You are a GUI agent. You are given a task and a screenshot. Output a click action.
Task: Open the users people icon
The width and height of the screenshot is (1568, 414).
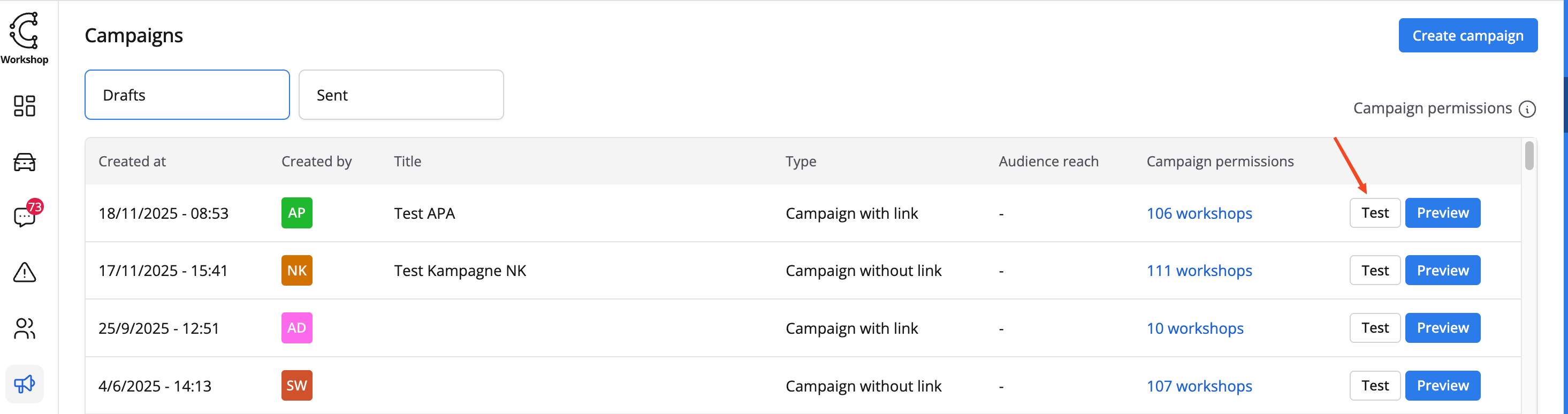pos(24,329)
